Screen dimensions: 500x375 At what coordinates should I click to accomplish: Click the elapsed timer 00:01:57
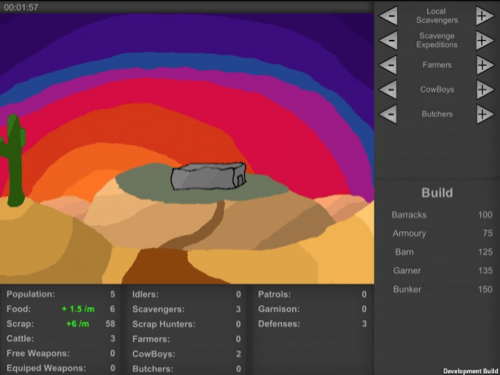pyautogui.click(x=21, y=7)
